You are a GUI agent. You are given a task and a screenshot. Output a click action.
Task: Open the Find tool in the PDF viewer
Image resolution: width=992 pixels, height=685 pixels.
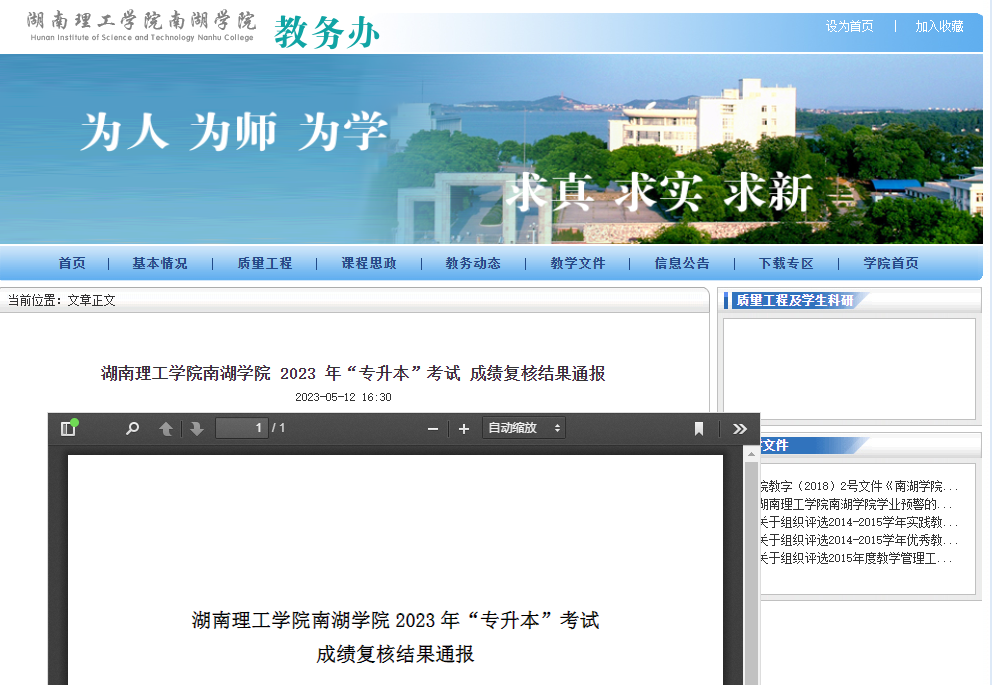(131, 428)
